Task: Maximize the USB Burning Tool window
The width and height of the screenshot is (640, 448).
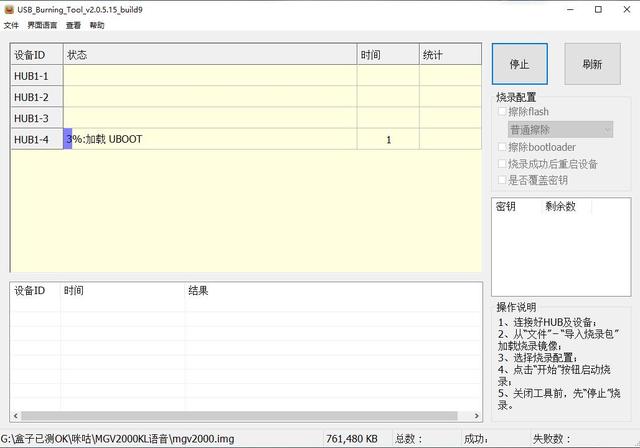Action: [598, 9]
